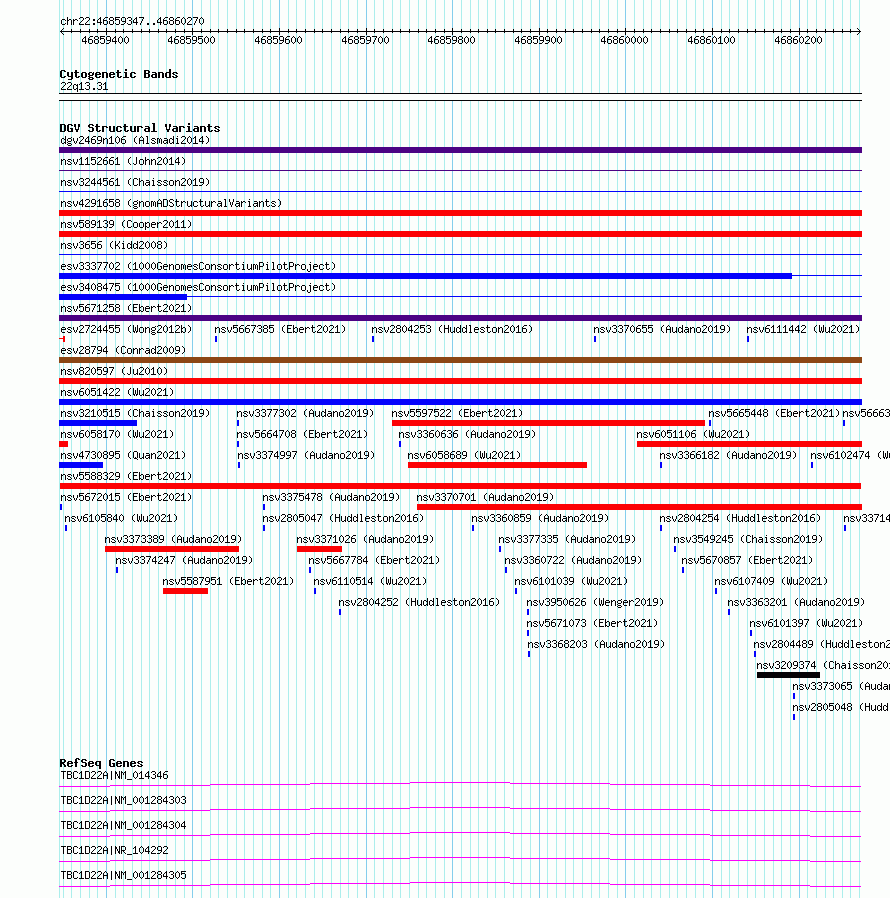
Task: Click TBC1D22A|NR_104292 transcript label
Action: coord(114,850)
